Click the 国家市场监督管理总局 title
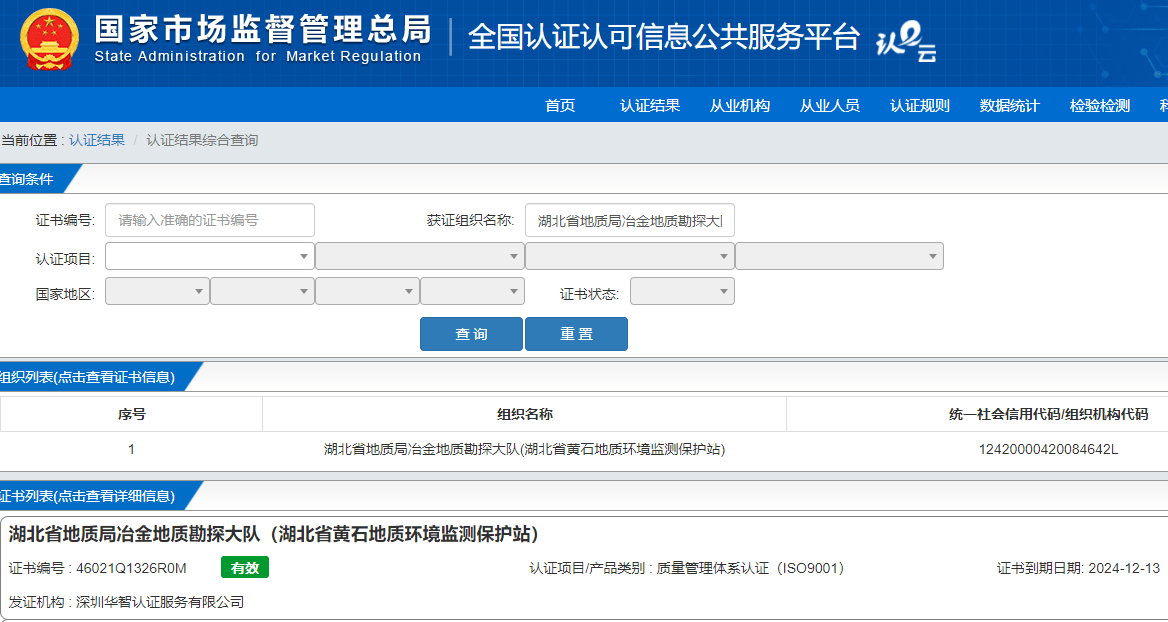 pos(262,30)
